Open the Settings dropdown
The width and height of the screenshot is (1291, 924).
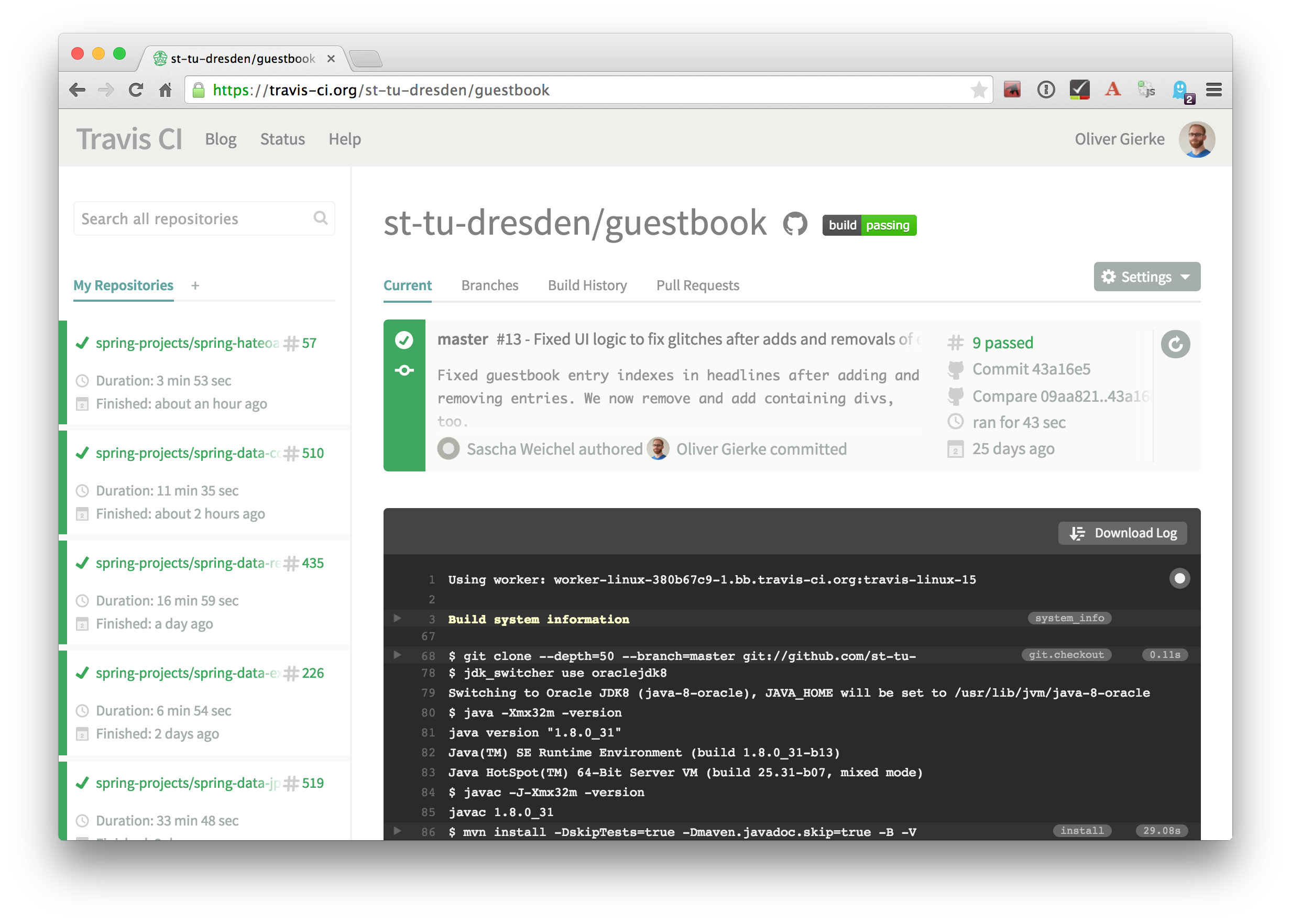(x=1146, y=277)
